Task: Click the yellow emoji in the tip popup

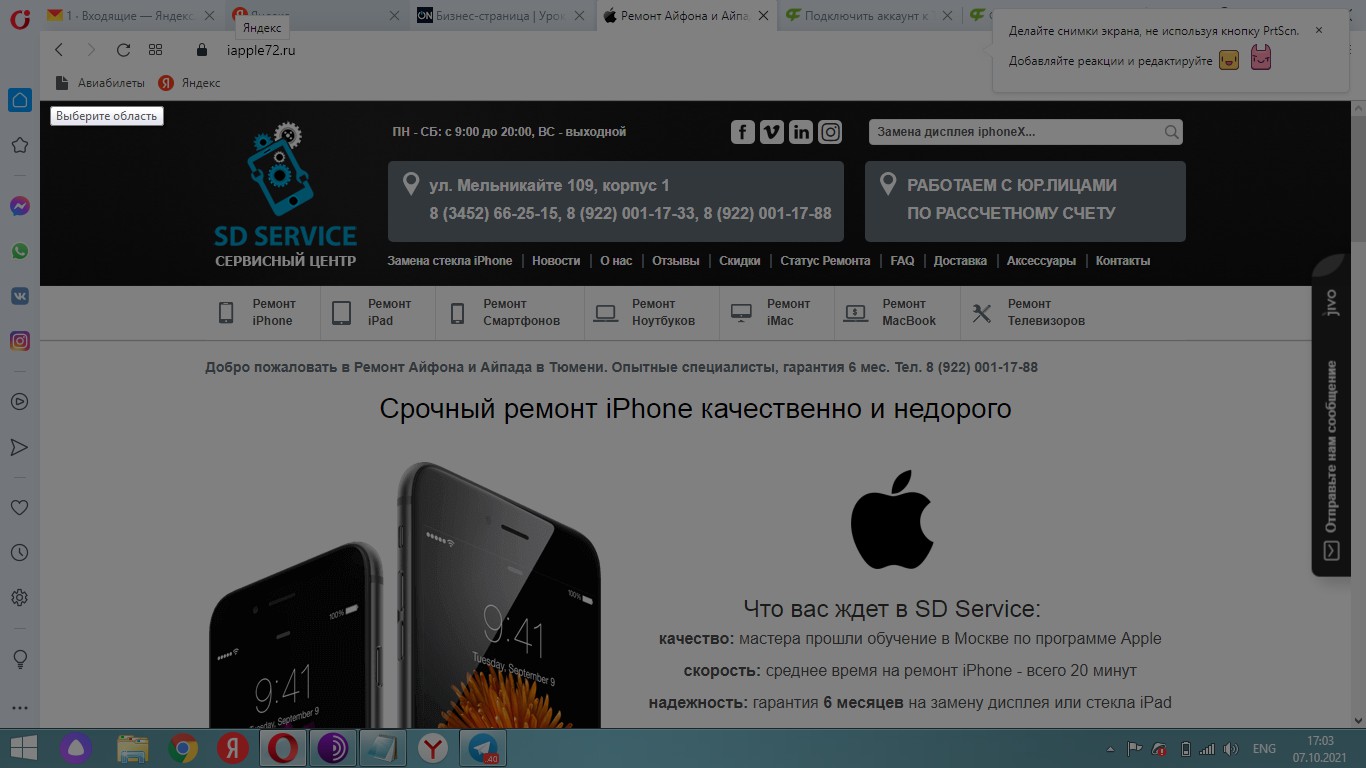Action: (1229, 60)
